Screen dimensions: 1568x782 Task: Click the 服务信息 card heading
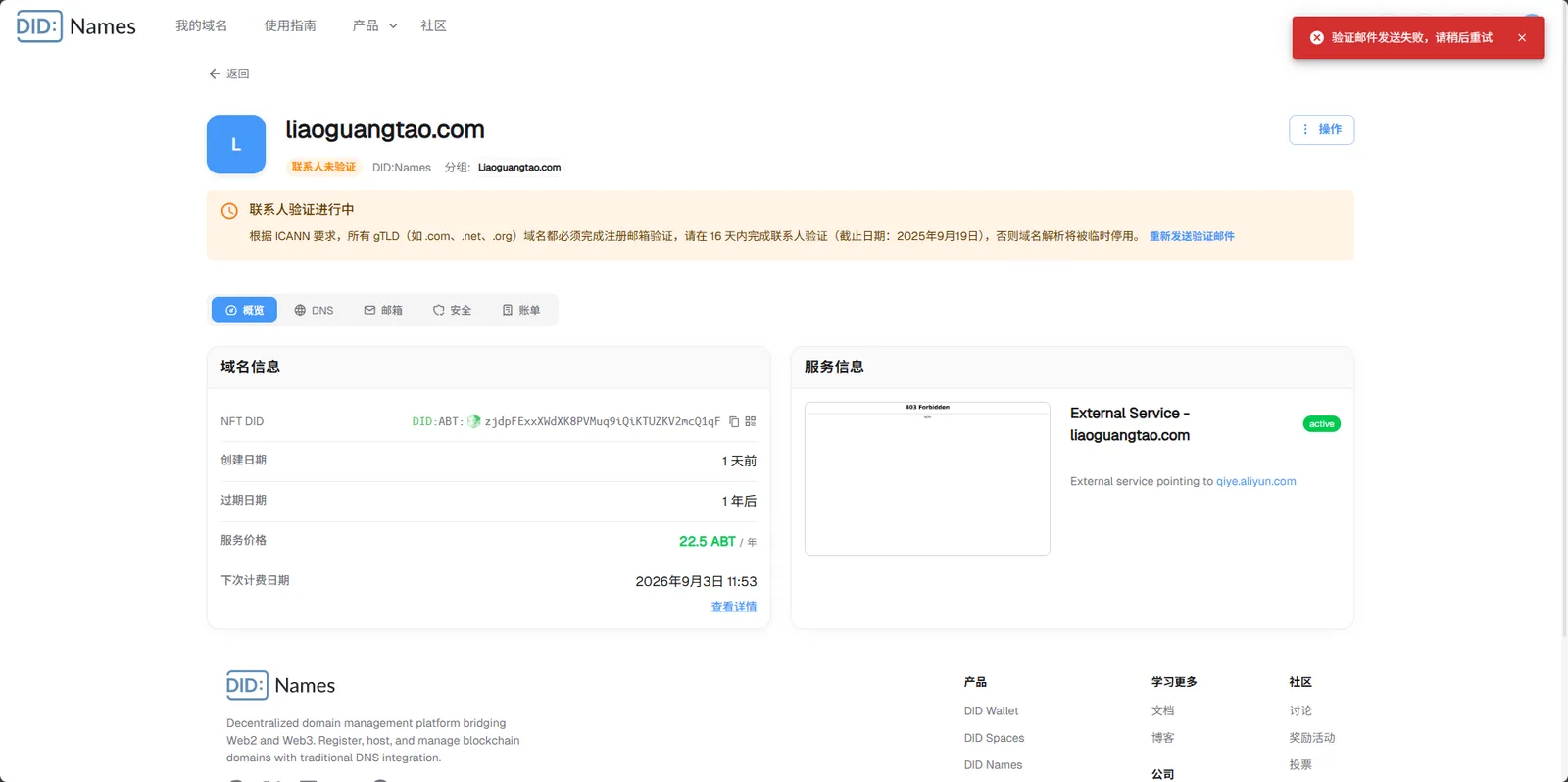coord(834,367)
